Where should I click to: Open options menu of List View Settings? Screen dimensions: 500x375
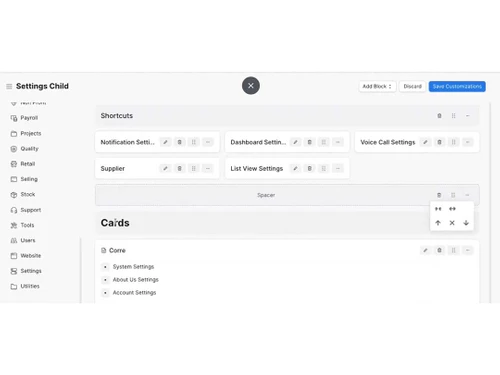tap(338, 168)
